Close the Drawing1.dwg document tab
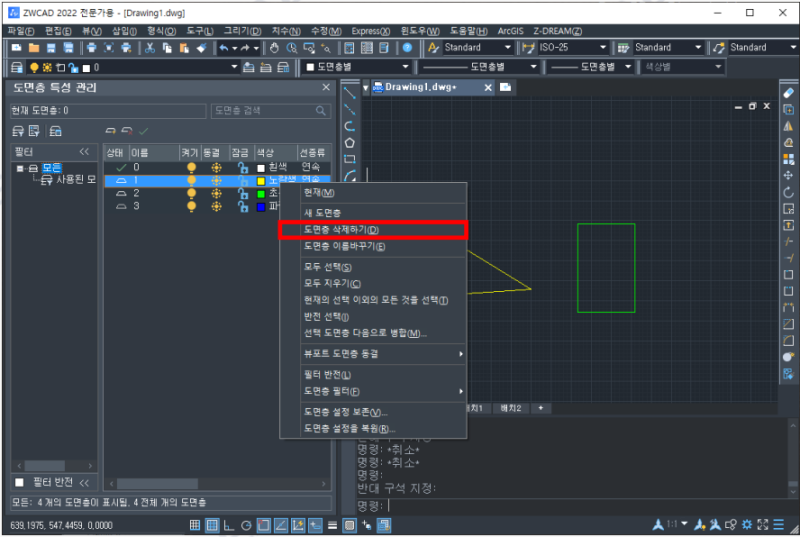The width and height of the screenshot is (800, 537). [488, 88]
